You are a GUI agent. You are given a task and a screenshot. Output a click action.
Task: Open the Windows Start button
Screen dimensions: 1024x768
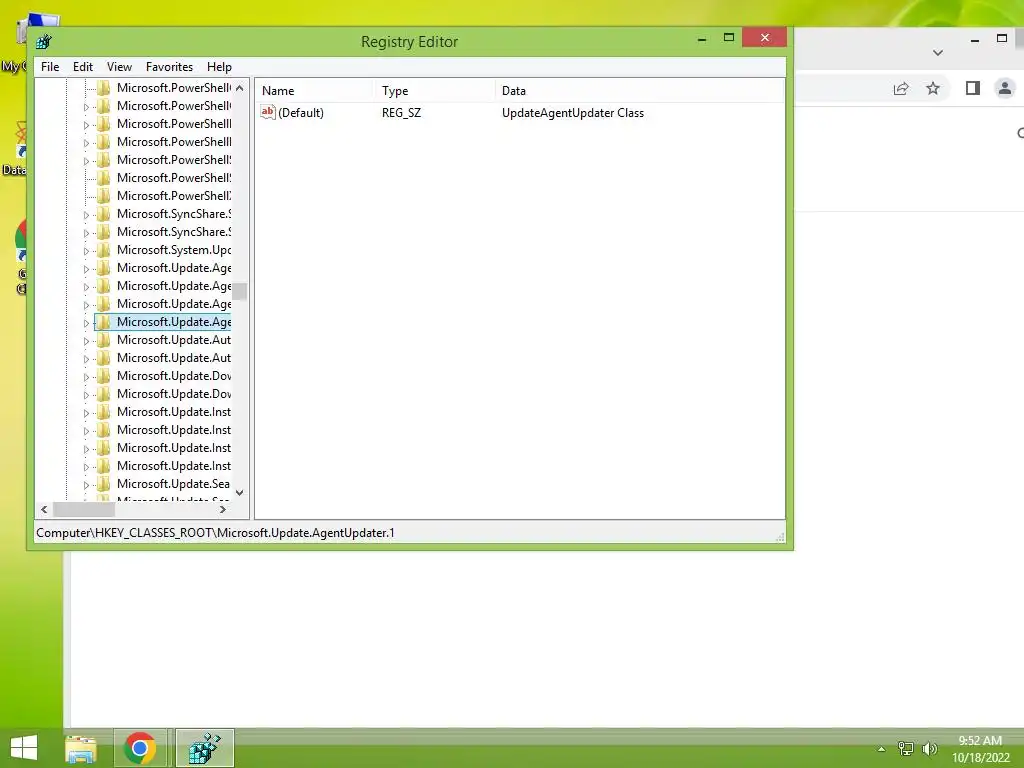(24, 748)
